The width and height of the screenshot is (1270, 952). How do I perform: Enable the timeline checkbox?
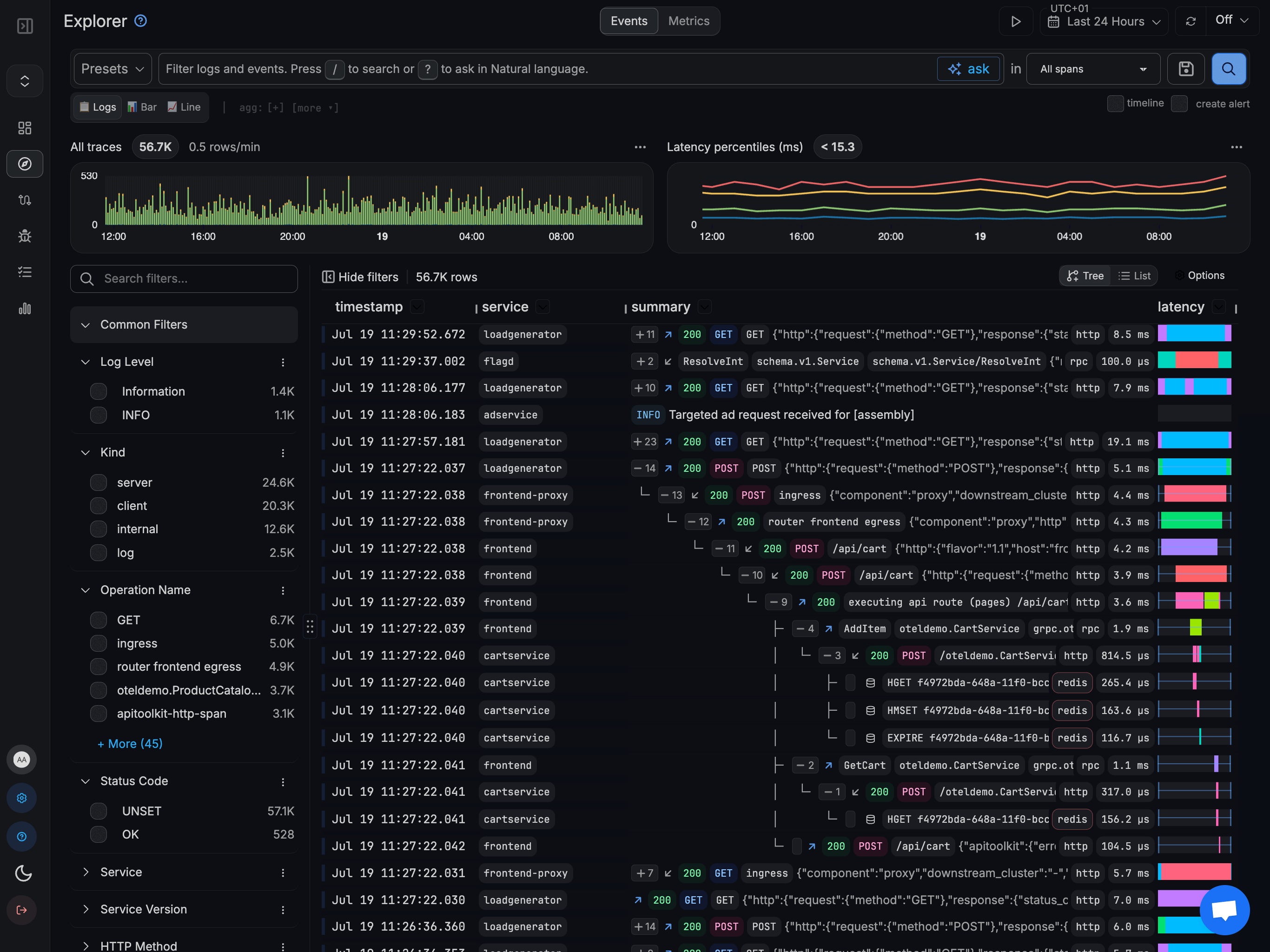point(1115,104)
